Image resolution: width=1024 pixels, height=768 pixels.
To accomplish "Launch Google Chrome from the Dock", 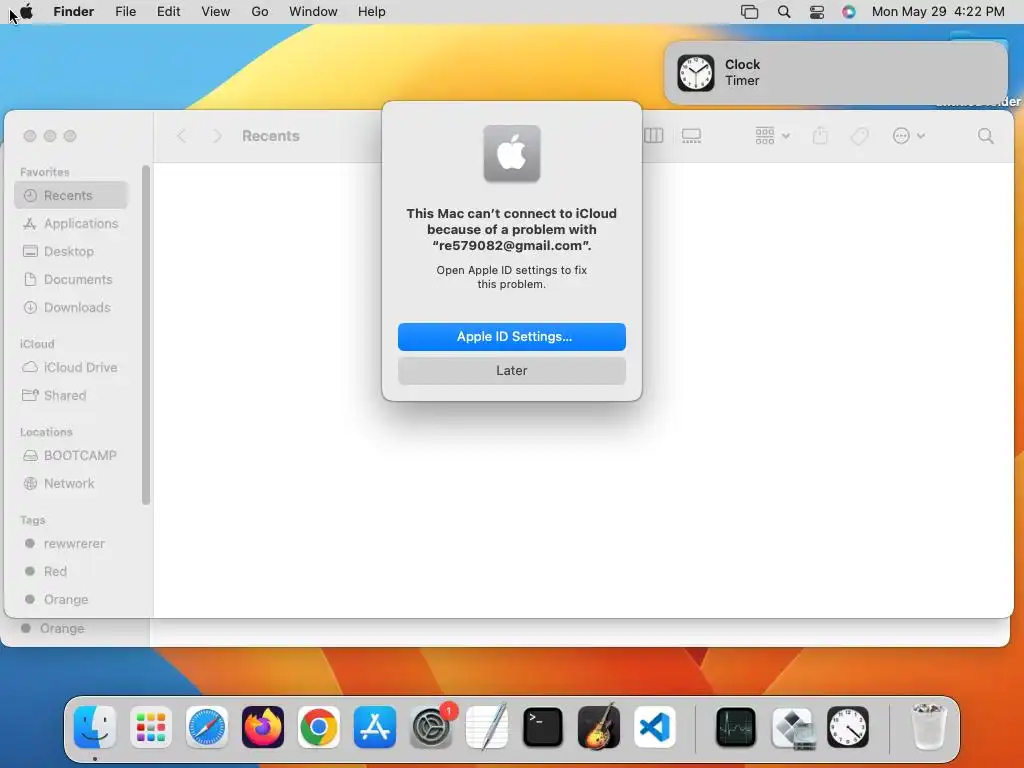I will 319,727.
